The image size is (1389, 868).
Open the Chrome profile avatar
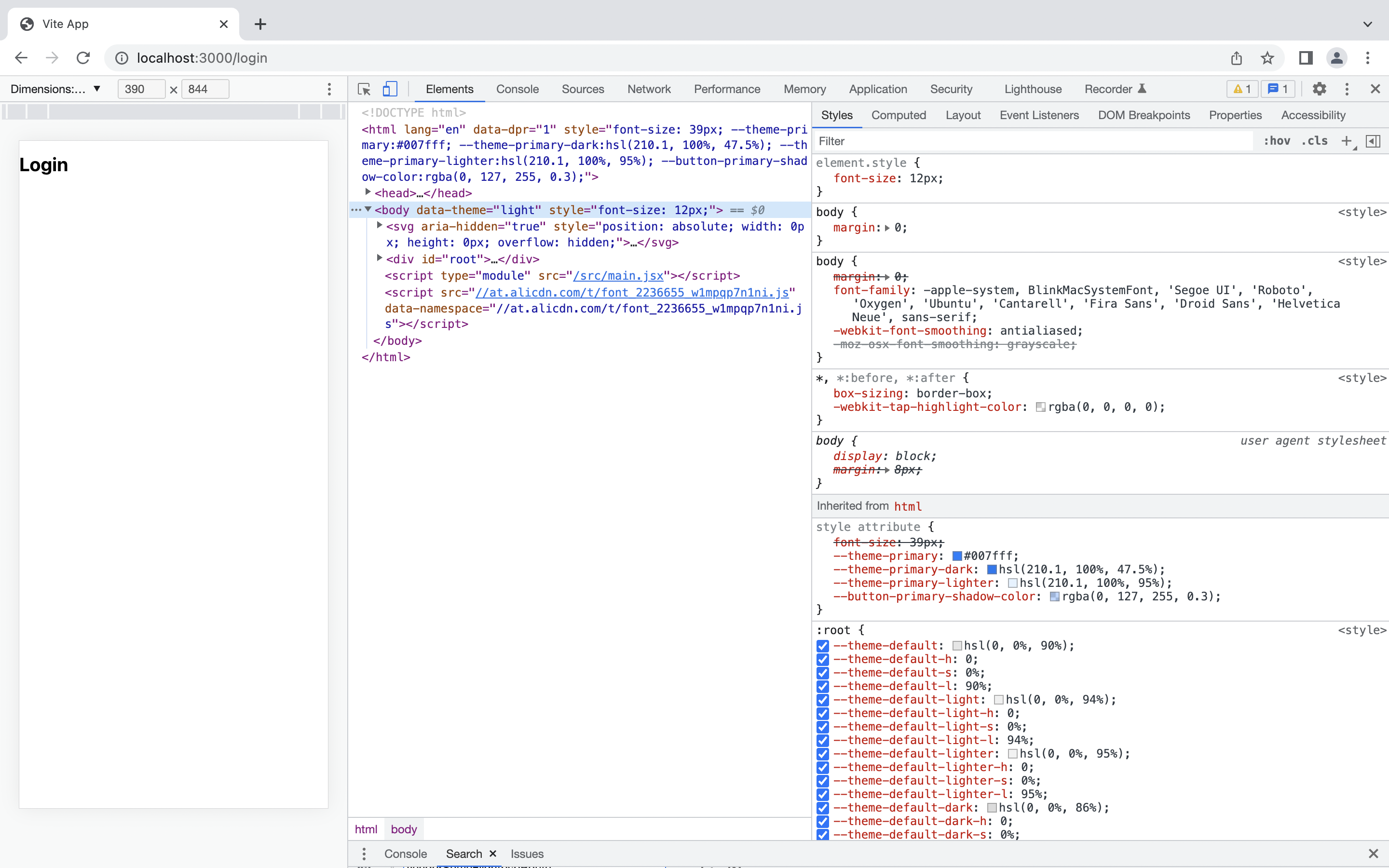click(x=1337, y=58)
